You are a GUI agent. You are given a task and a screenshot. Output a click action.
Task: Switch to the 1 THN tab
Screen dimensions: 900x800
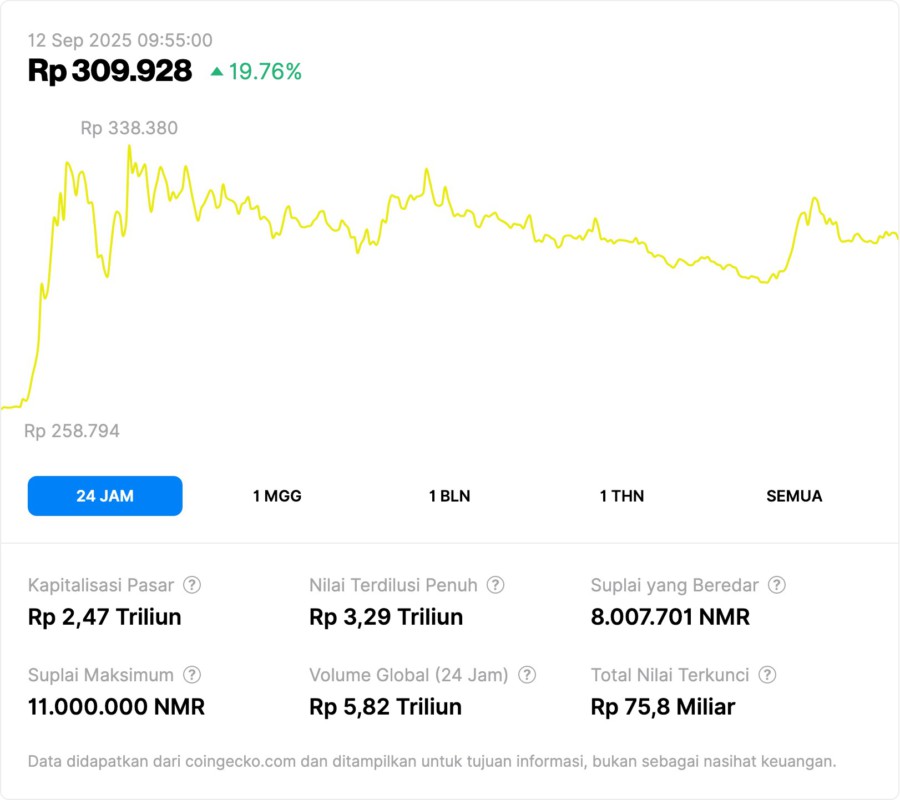(x=622, y=496)
